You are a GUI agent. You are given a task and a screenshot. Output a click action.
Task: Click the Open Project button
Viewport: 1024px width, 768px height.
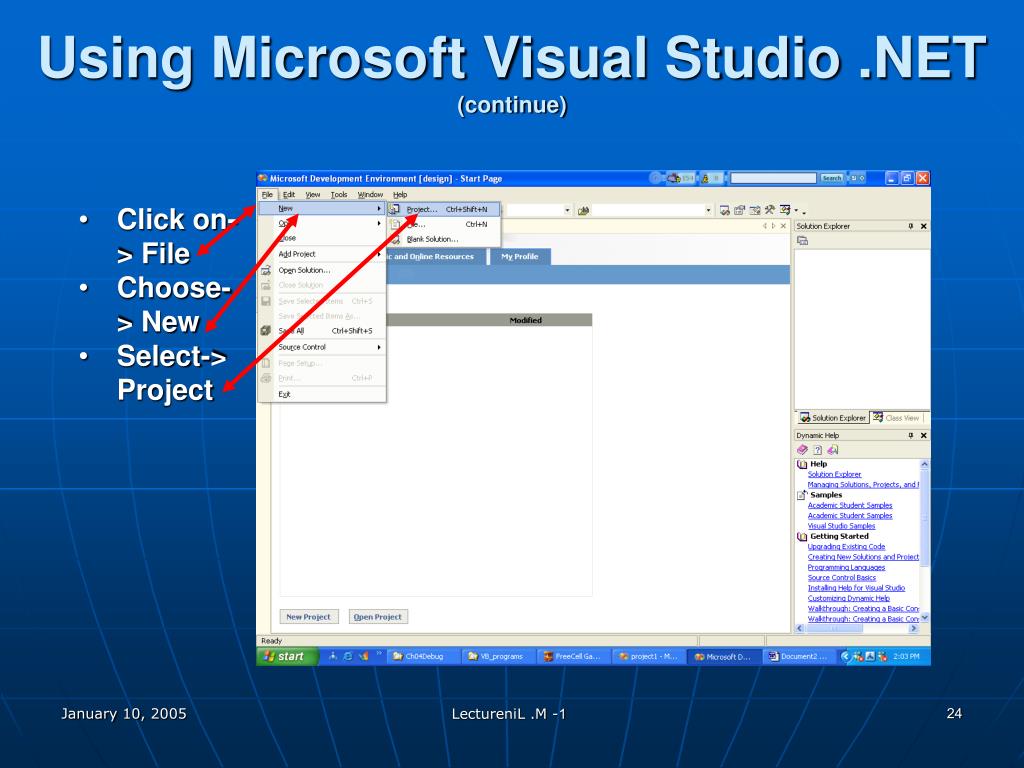pos(377,616)
